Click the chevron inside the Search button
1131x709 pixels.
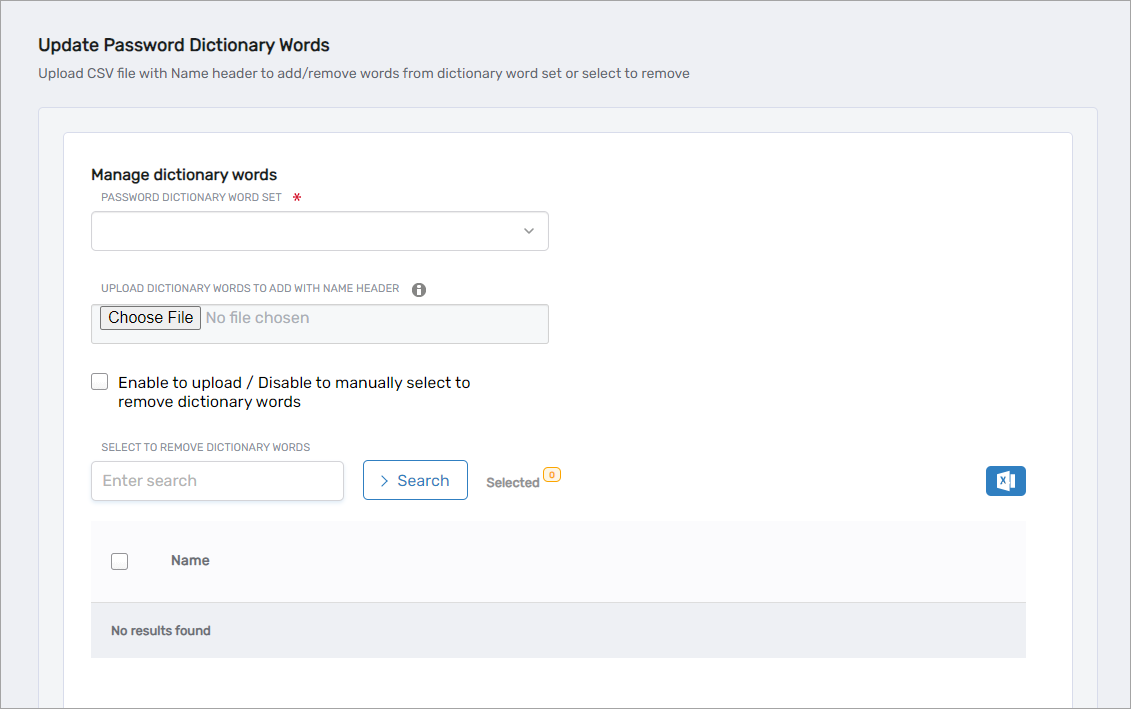coord(386,480)
